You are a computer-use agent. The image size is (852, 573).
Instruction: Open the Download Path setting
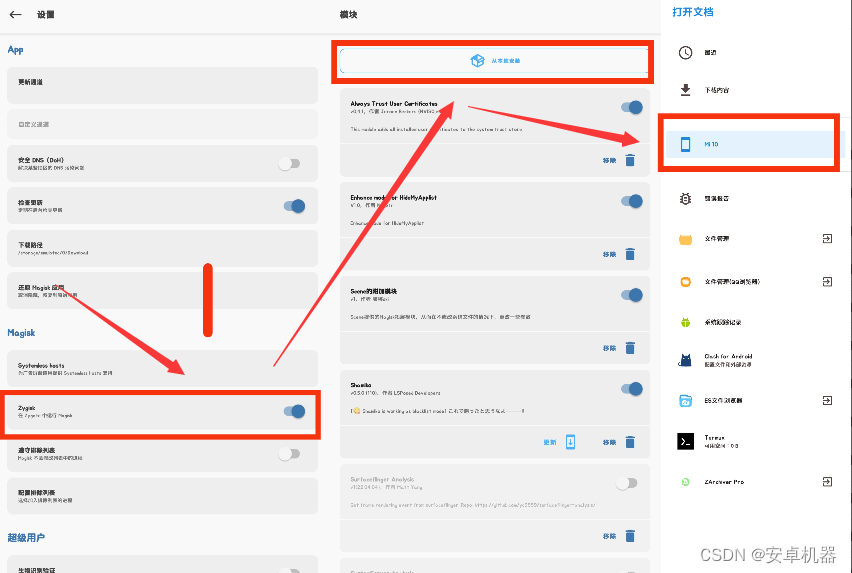point(162,248)
